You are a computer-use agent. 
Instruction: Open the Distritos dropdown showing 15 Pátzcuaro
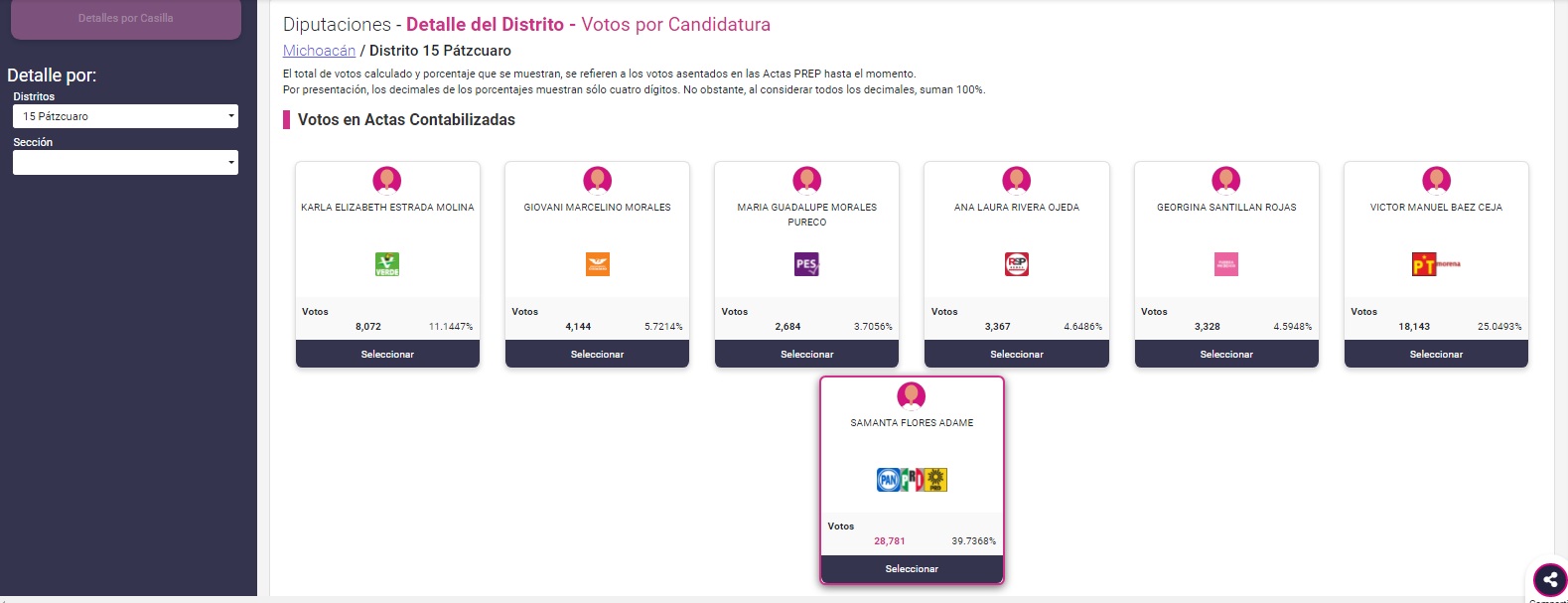125,116
